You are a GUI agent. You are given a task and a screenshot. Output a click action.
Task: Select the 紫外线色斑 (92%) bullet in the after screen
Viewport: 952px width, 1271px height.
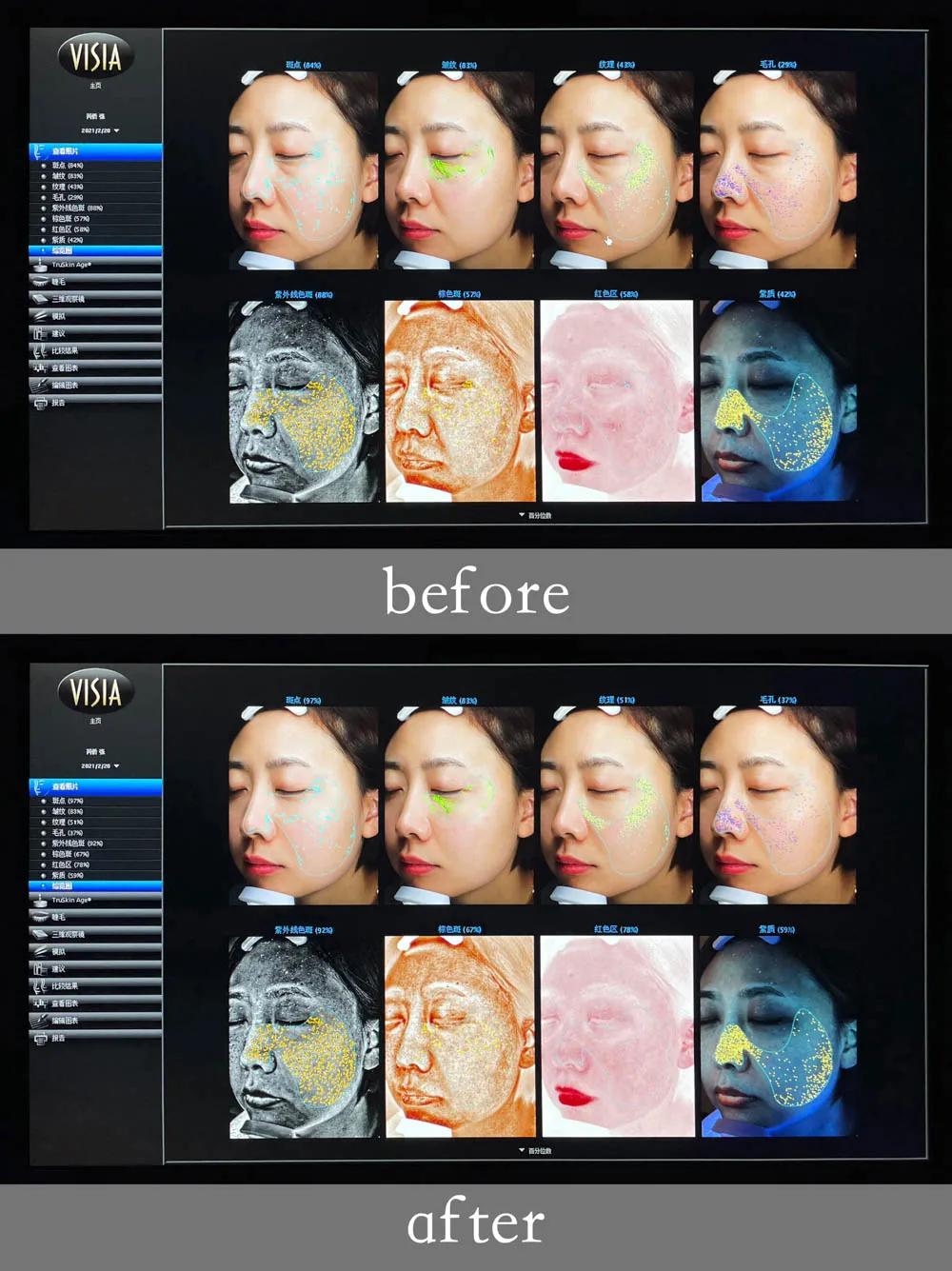pos(44,843)
